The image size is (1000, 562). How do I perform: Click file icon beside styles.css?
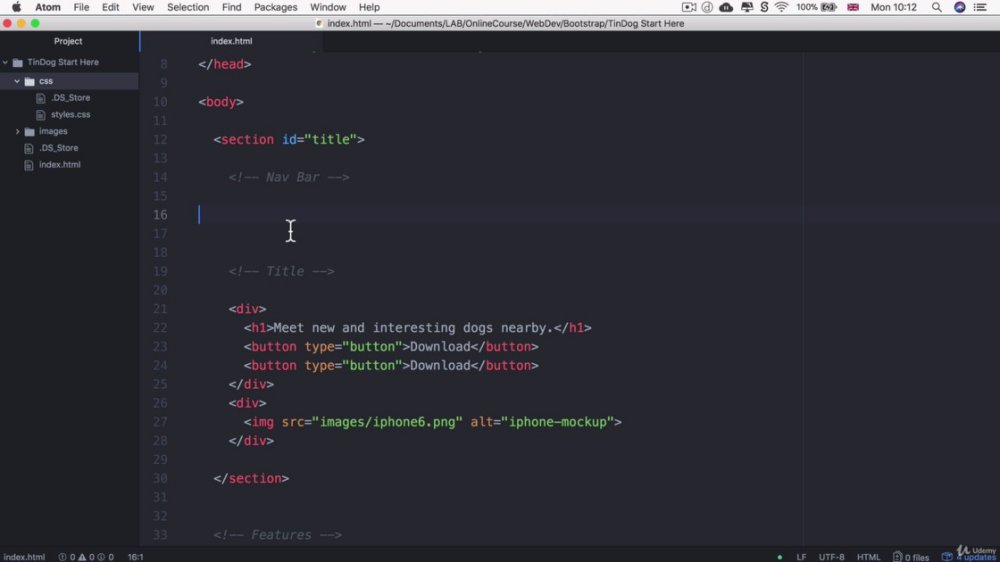click(x=41, y=115)
